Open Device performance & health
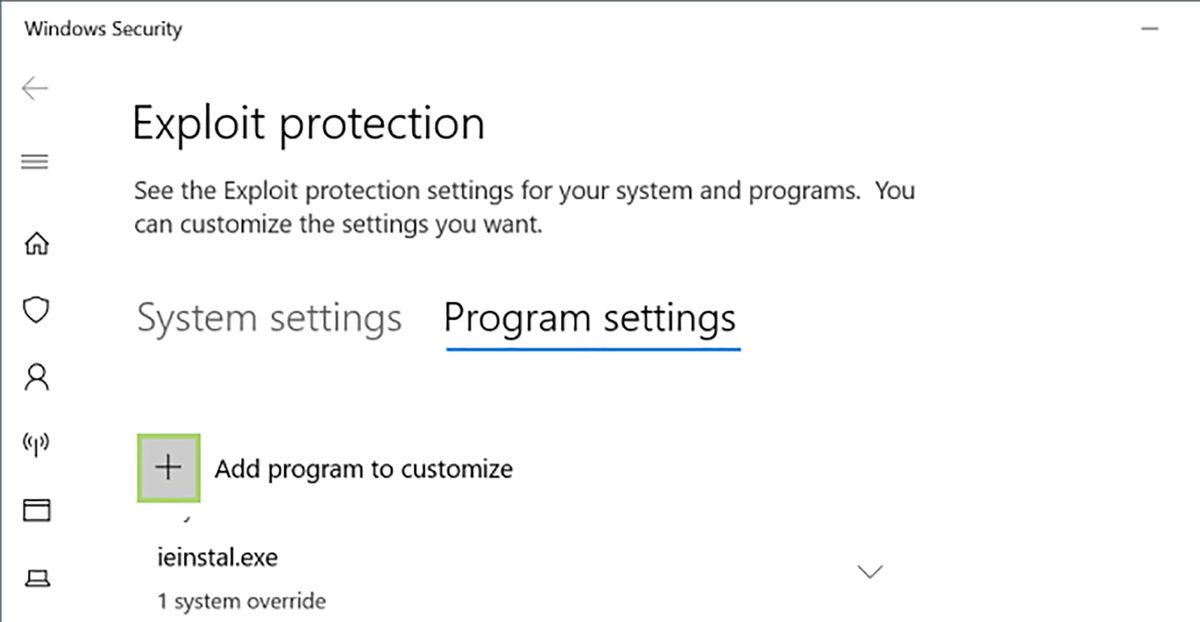Image resolution: width=1200 pixels, height=622 pixels. tap(36, 577)
